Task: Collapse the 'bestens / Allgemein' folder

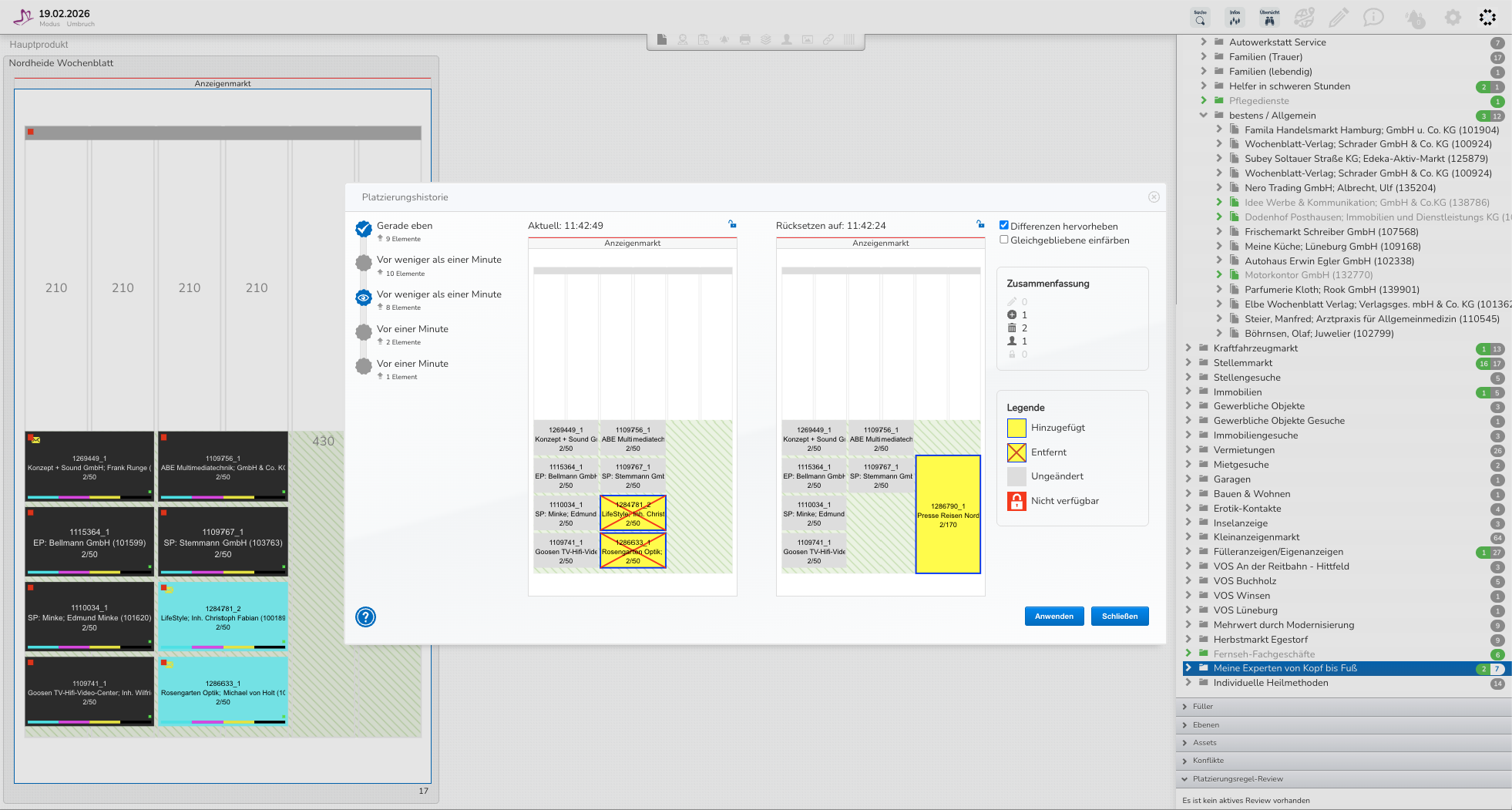Action: click(1203, 116)
